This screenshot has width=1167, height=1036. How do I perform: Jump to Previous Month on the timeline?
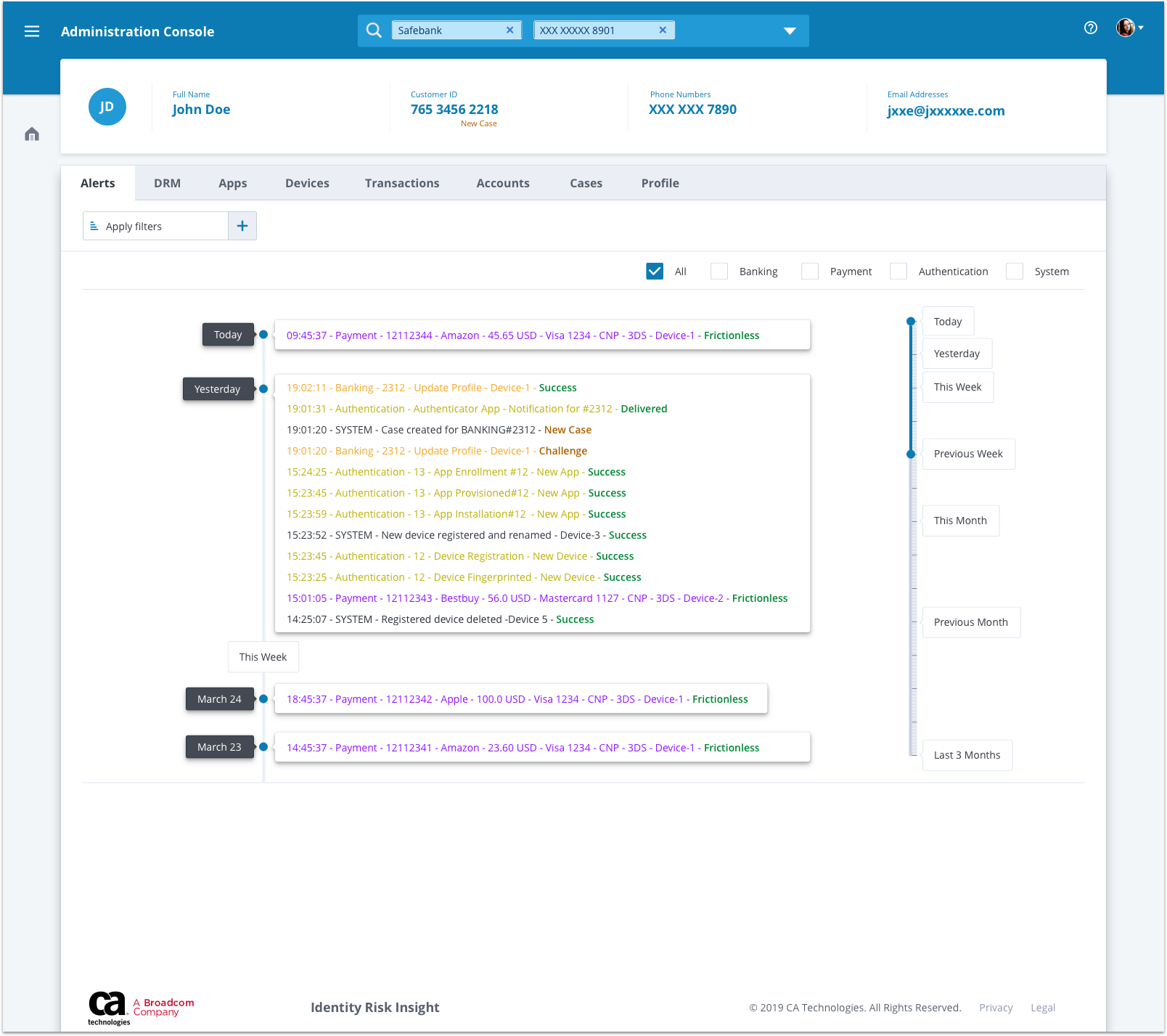tap(971, 622)
